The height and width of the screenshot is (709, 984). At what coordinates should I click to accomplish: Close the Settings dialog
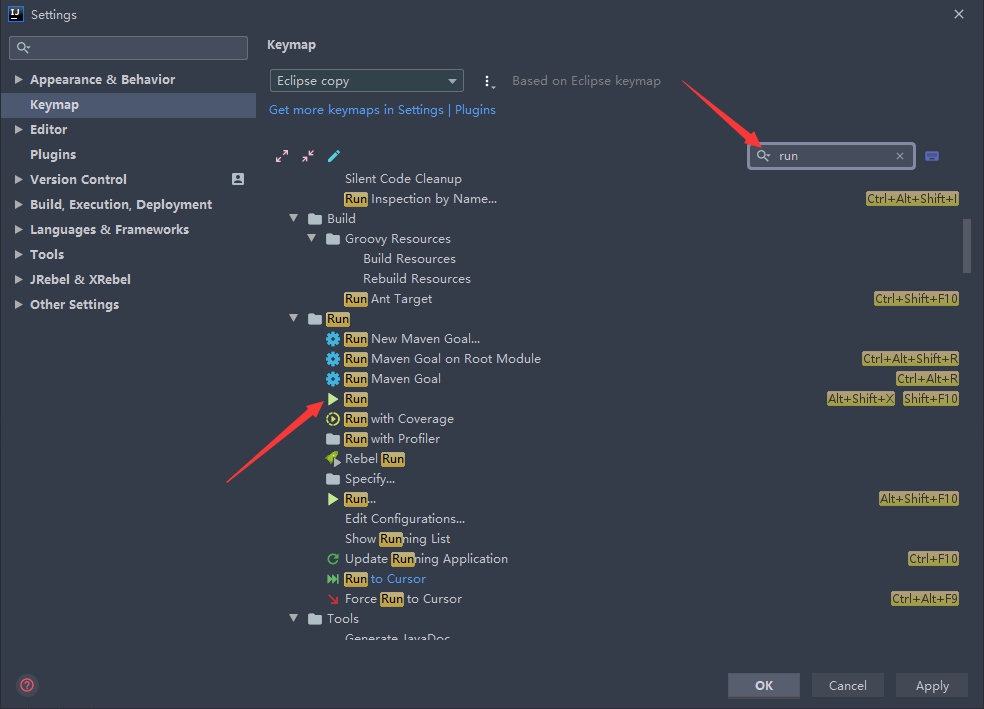click(x=959, y=14)
